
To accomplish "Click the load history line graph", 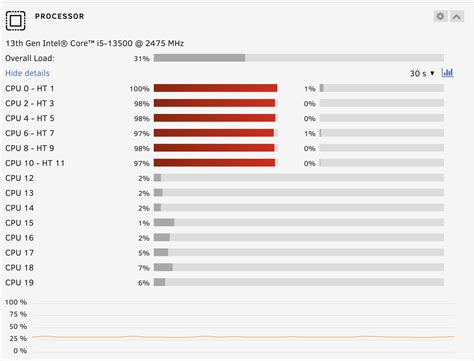I will click(x=243, y=327).
